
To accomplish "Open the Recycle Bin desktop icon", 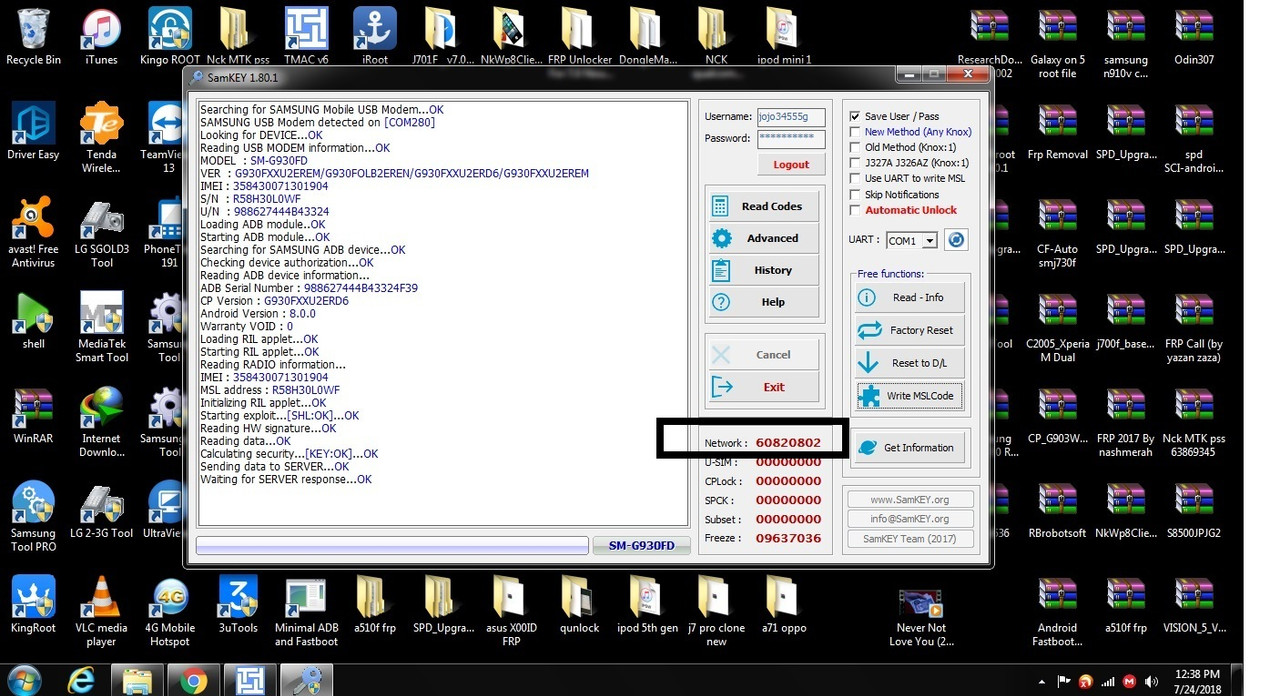I will point(33,37).
